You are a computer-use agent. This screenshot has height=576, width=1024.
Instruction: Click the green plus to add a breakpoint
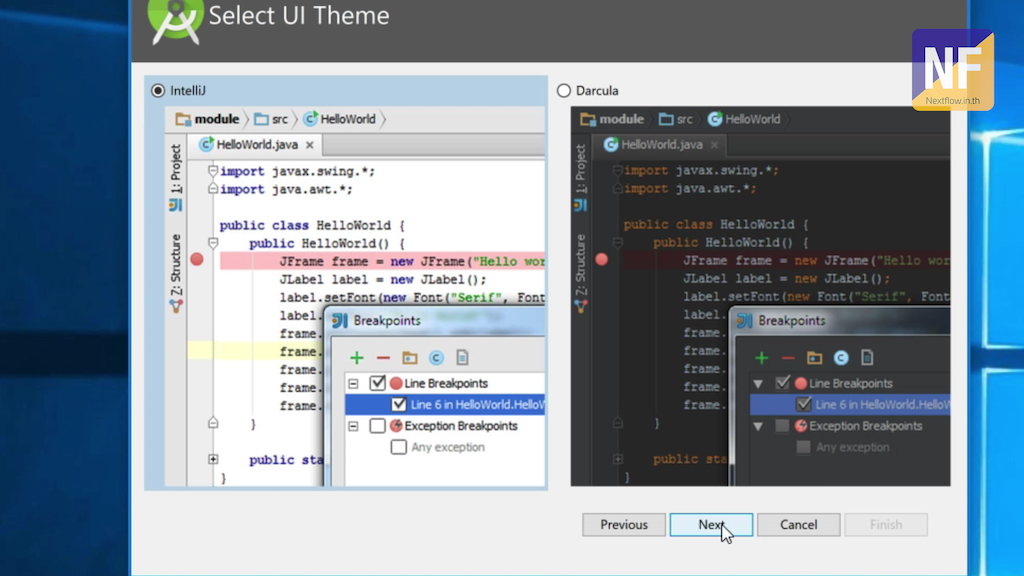click(x=356, y=357)
